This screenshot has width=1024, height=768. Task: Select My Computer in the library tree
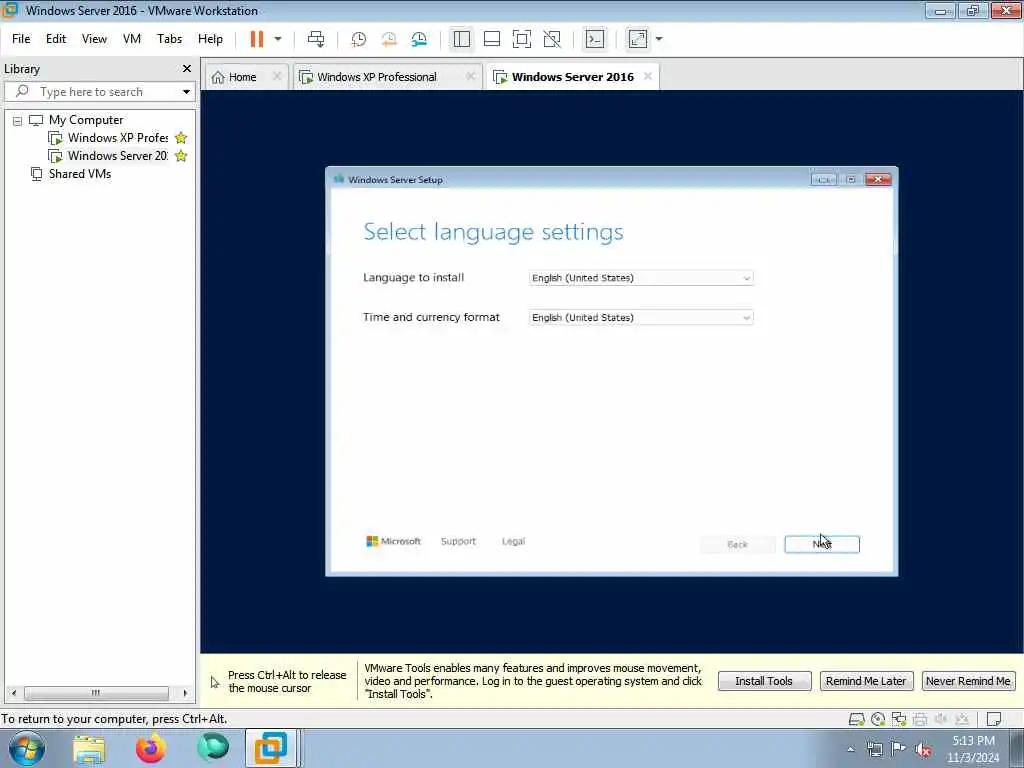point(86,120)
